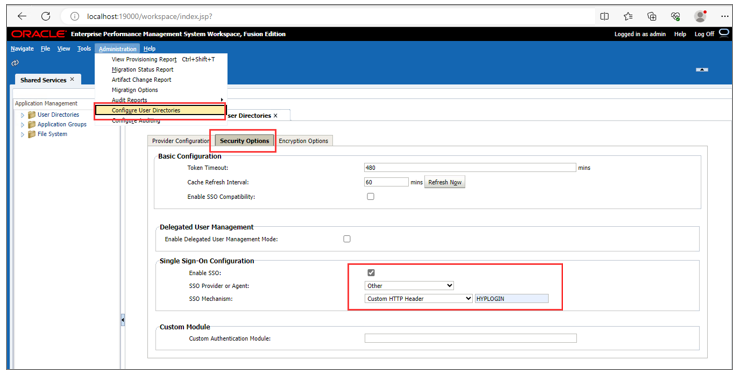Screen dimensions: 738x374
Task: Click the refresh icon below Navigate menu
Action: (15, 63)
